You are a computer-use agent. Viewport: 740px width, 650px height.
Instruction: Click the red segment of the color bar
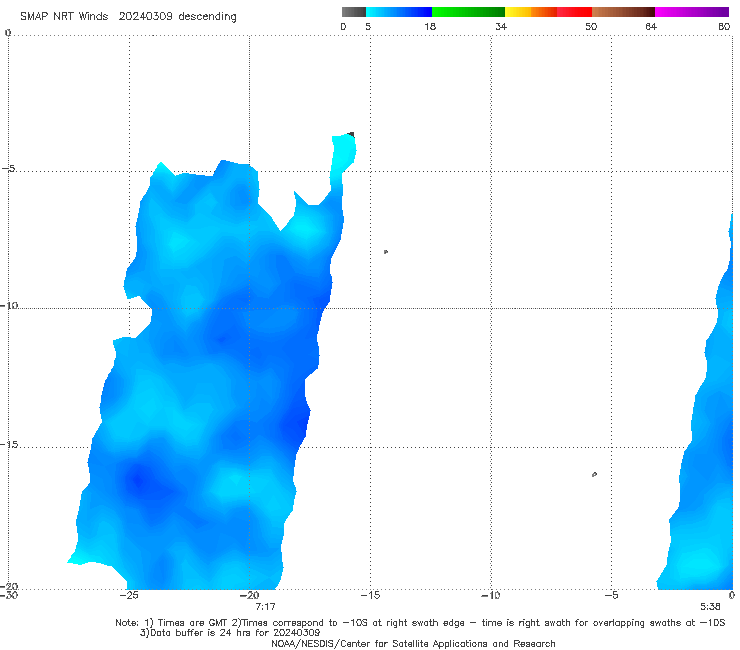pos(574,12)
